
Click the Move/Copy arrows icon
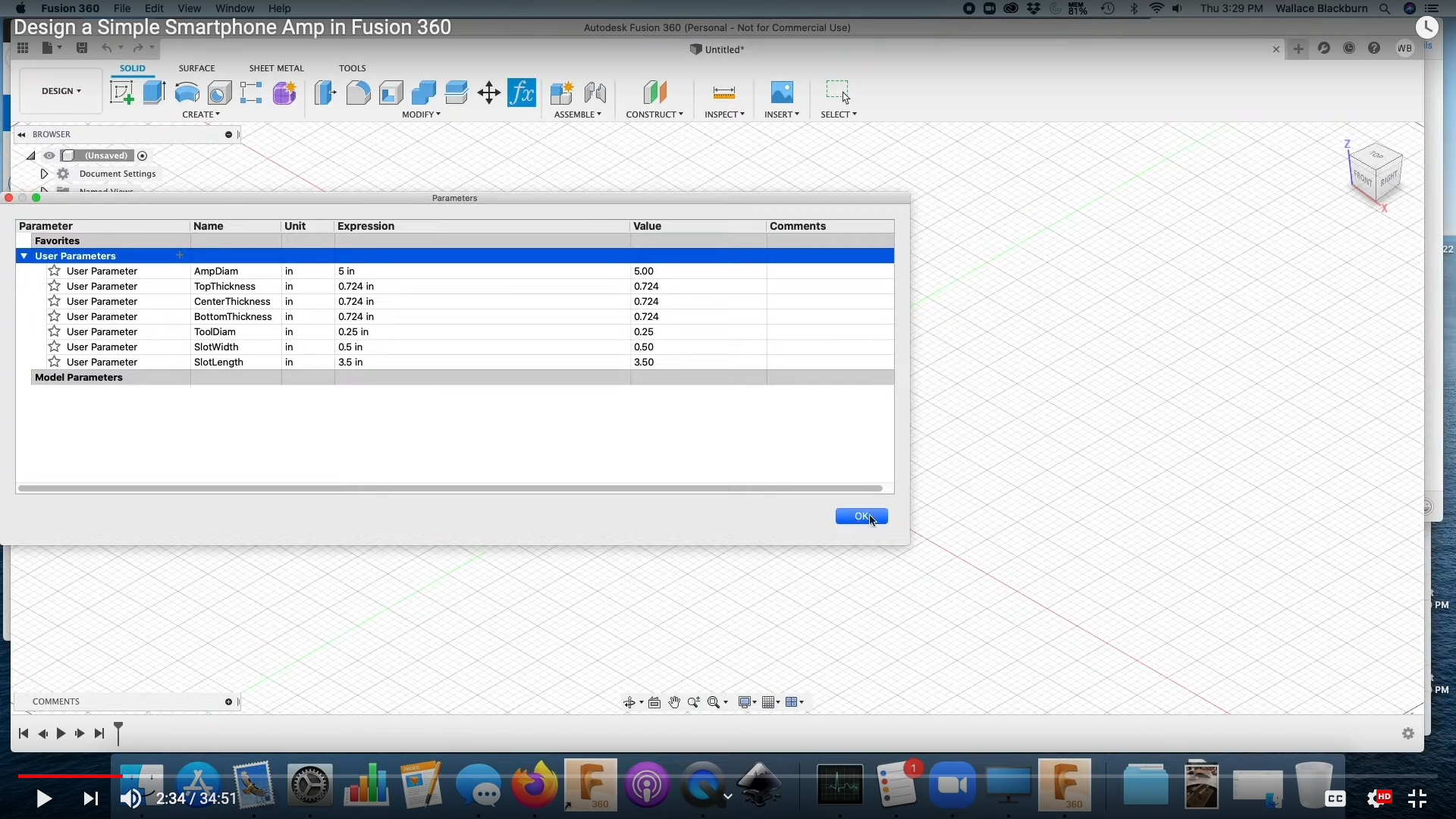[x=488, y=93]
